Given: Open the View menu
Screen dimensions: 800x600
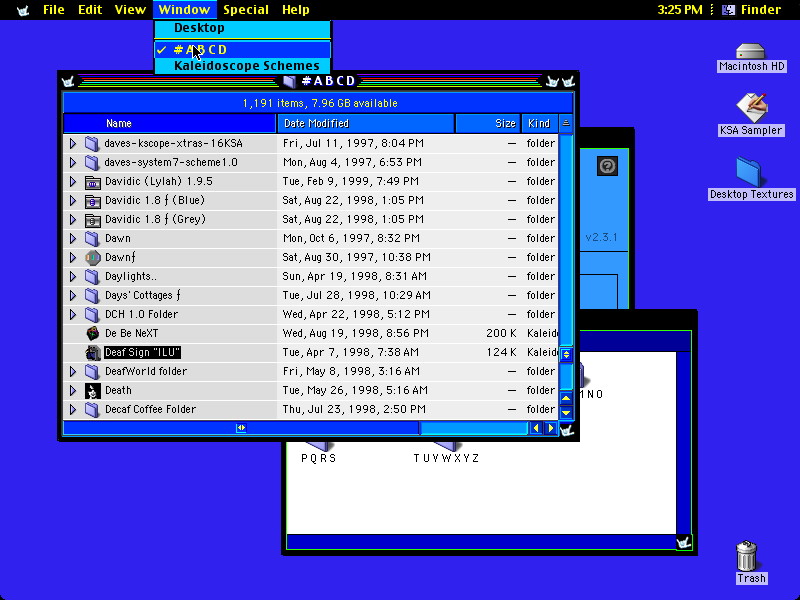Looking at the screenshot, I should (130, 10).
